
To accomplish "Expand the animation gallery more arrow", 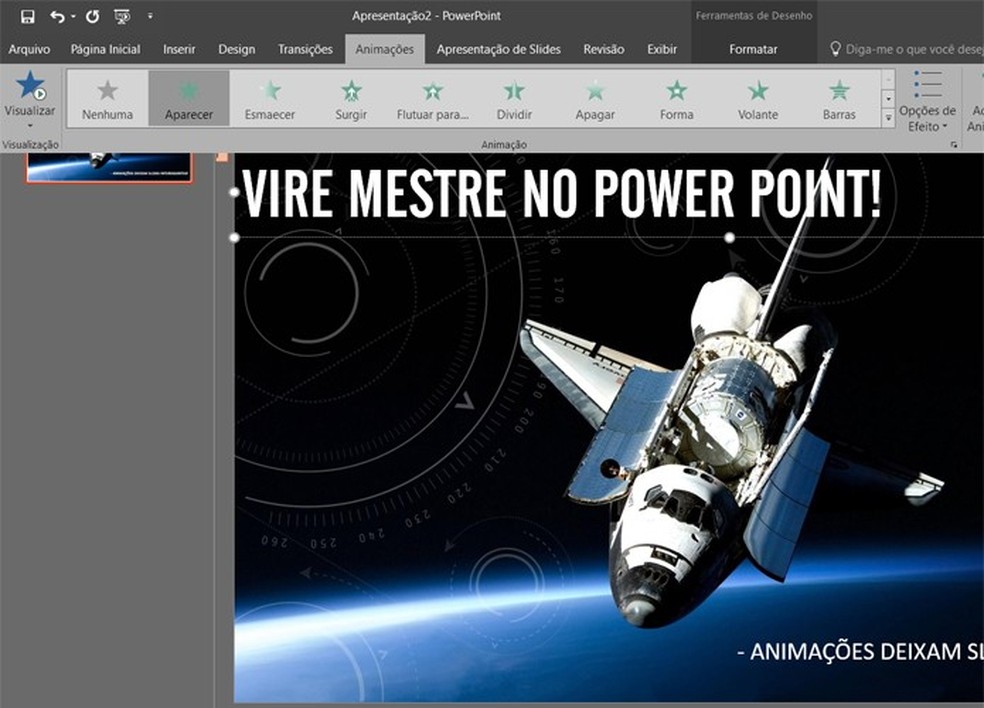I will [x=888, y=118].
